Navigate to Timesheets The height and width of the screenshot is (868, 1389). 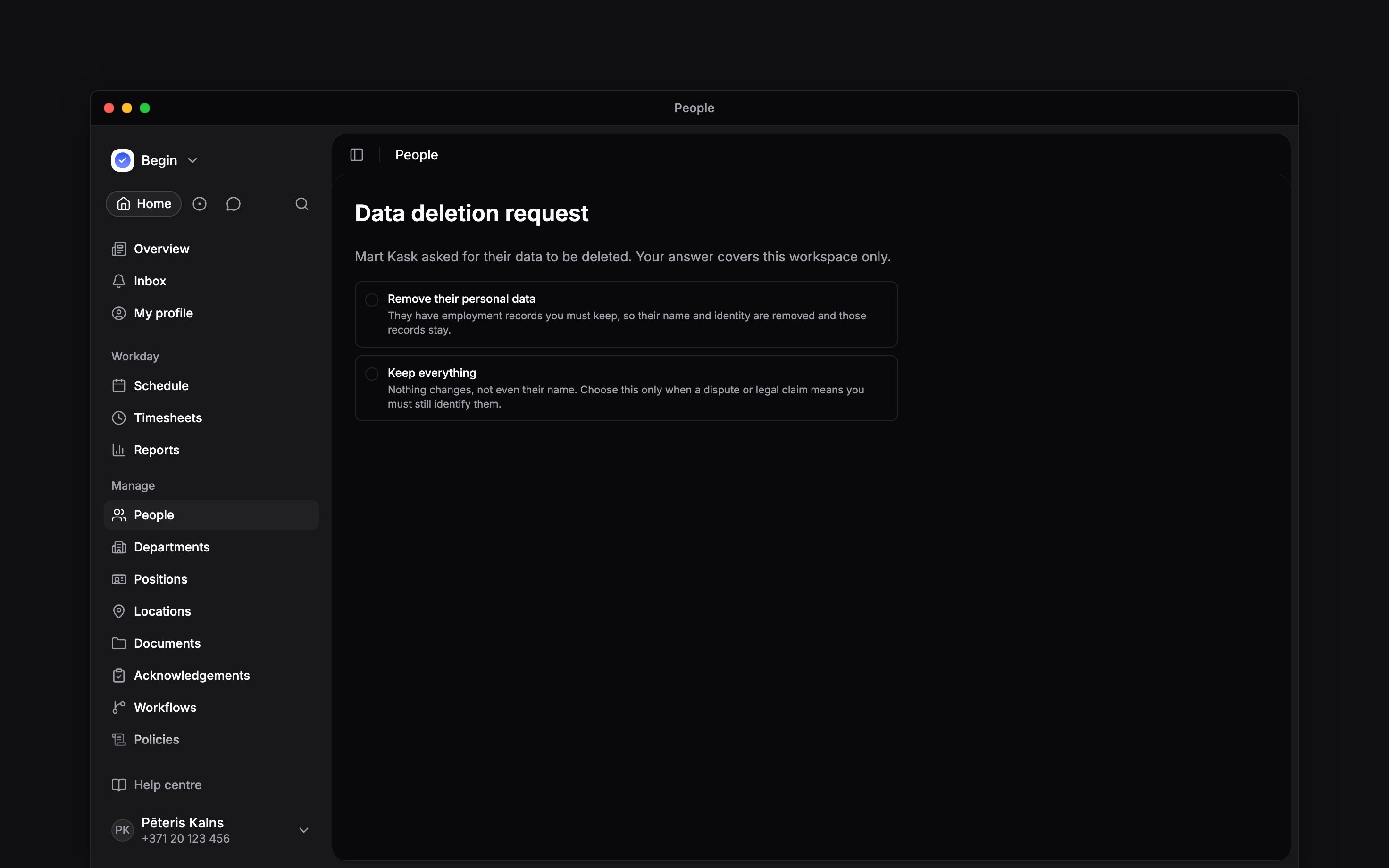(x=211, y=418)
